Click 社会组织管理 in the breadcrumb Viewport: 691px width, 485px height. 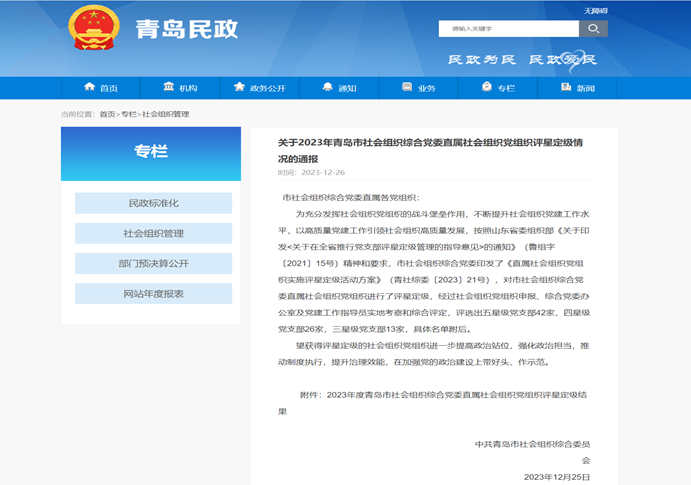click(x=166, y=114)
